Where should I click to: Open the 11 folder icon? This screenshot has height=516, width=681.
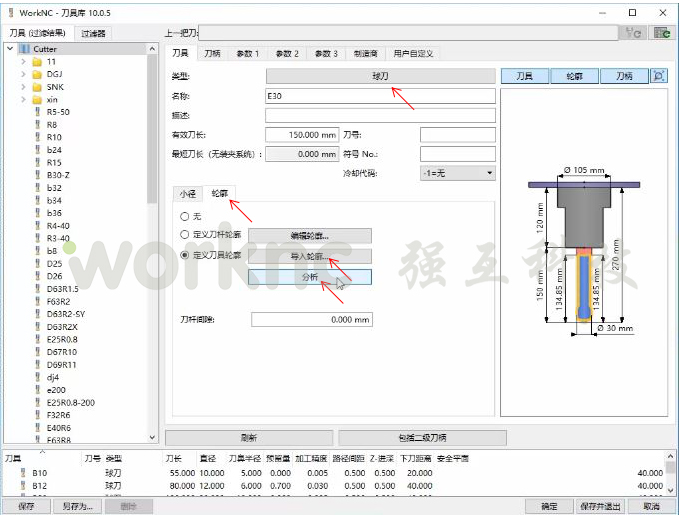(x=37, y=62)
